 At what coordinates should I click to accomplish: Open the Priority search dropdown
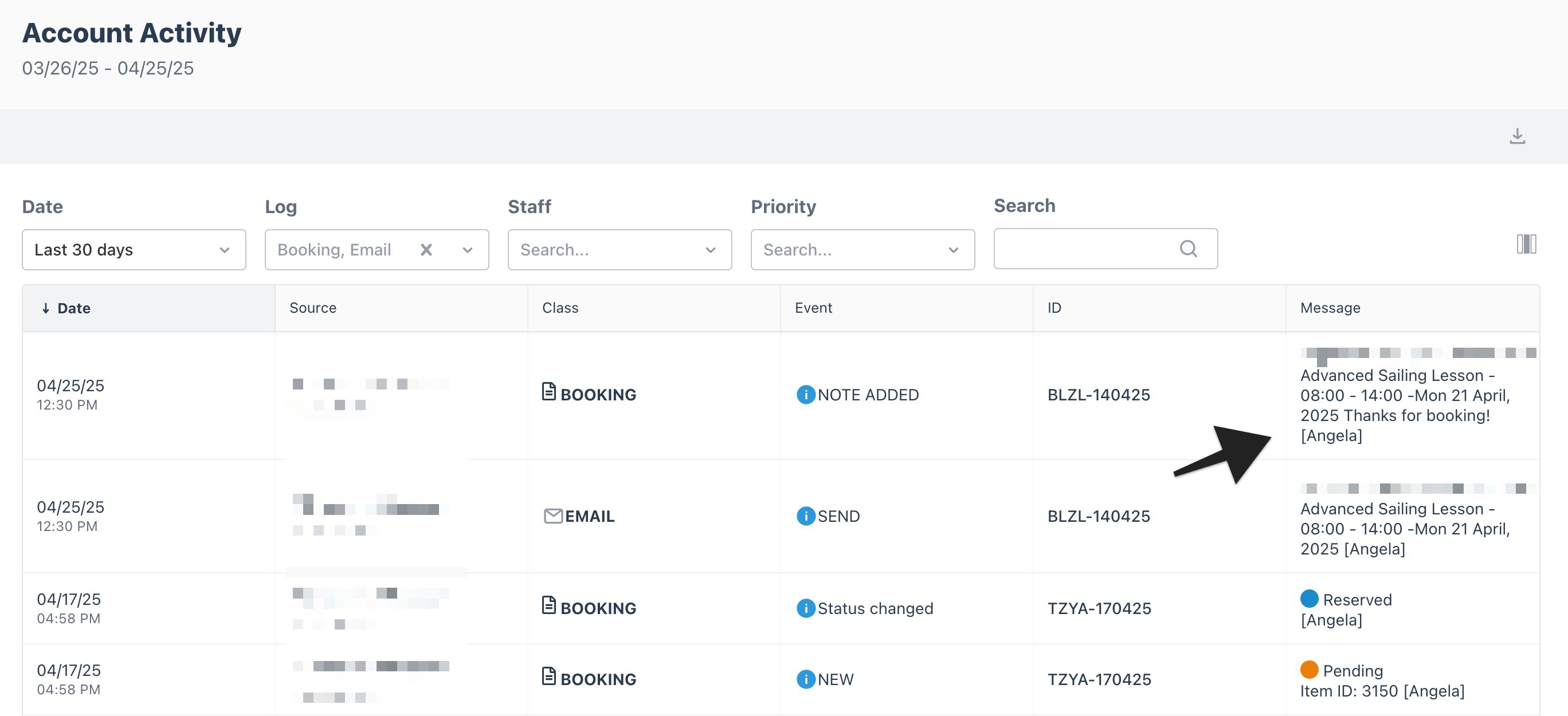[x=863, y=249]
